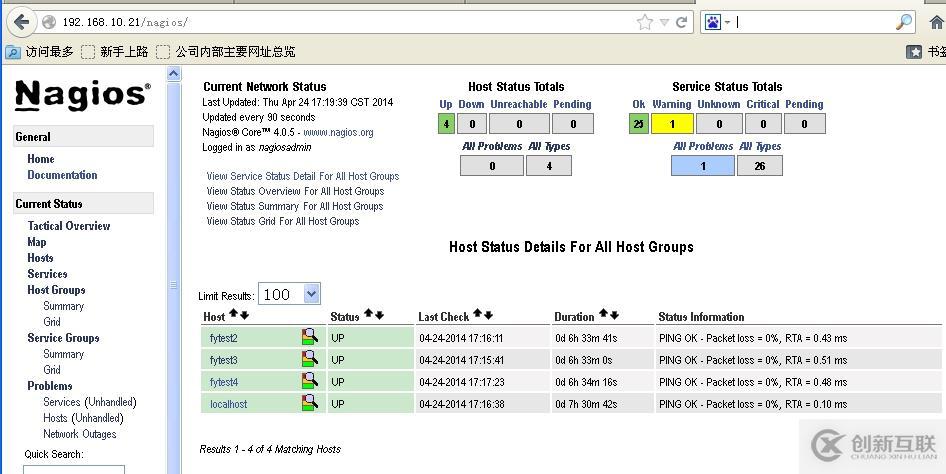Open the URL history dropdown arrow
Viewport: 946px width, 474px height.
(664, 23)
